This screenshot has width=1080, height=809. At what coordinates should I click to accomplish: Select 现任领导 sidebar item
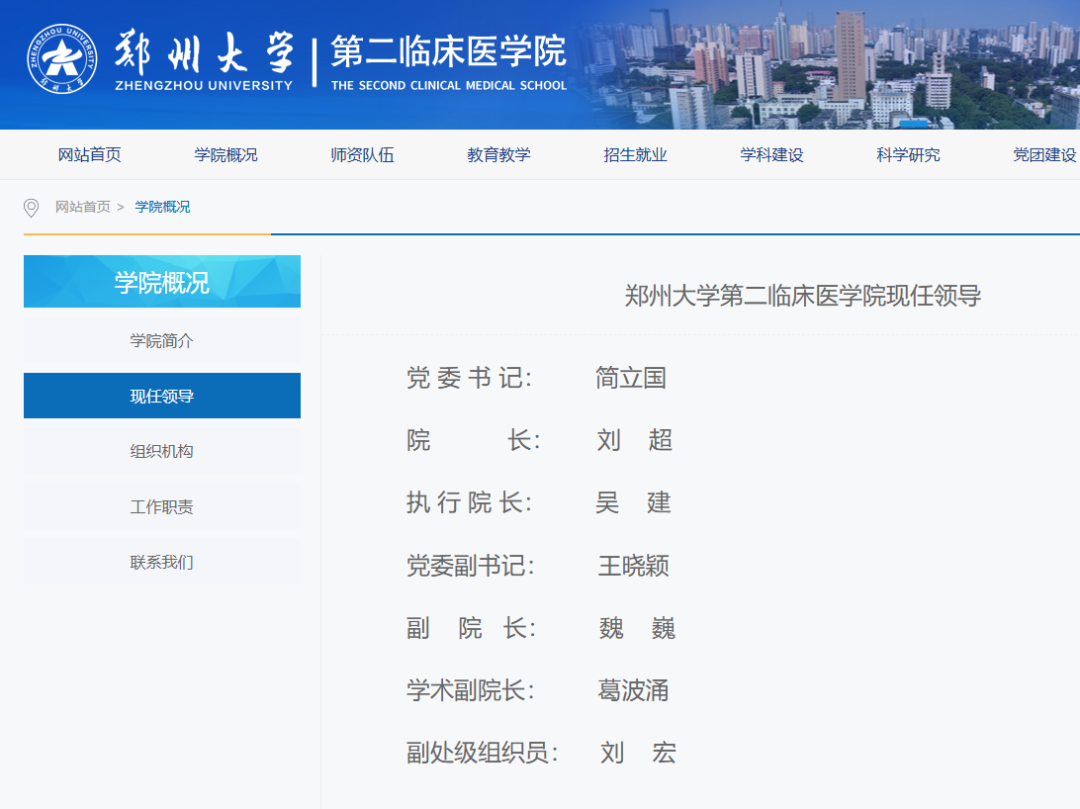pyautogui.click(x=162, y=396)
